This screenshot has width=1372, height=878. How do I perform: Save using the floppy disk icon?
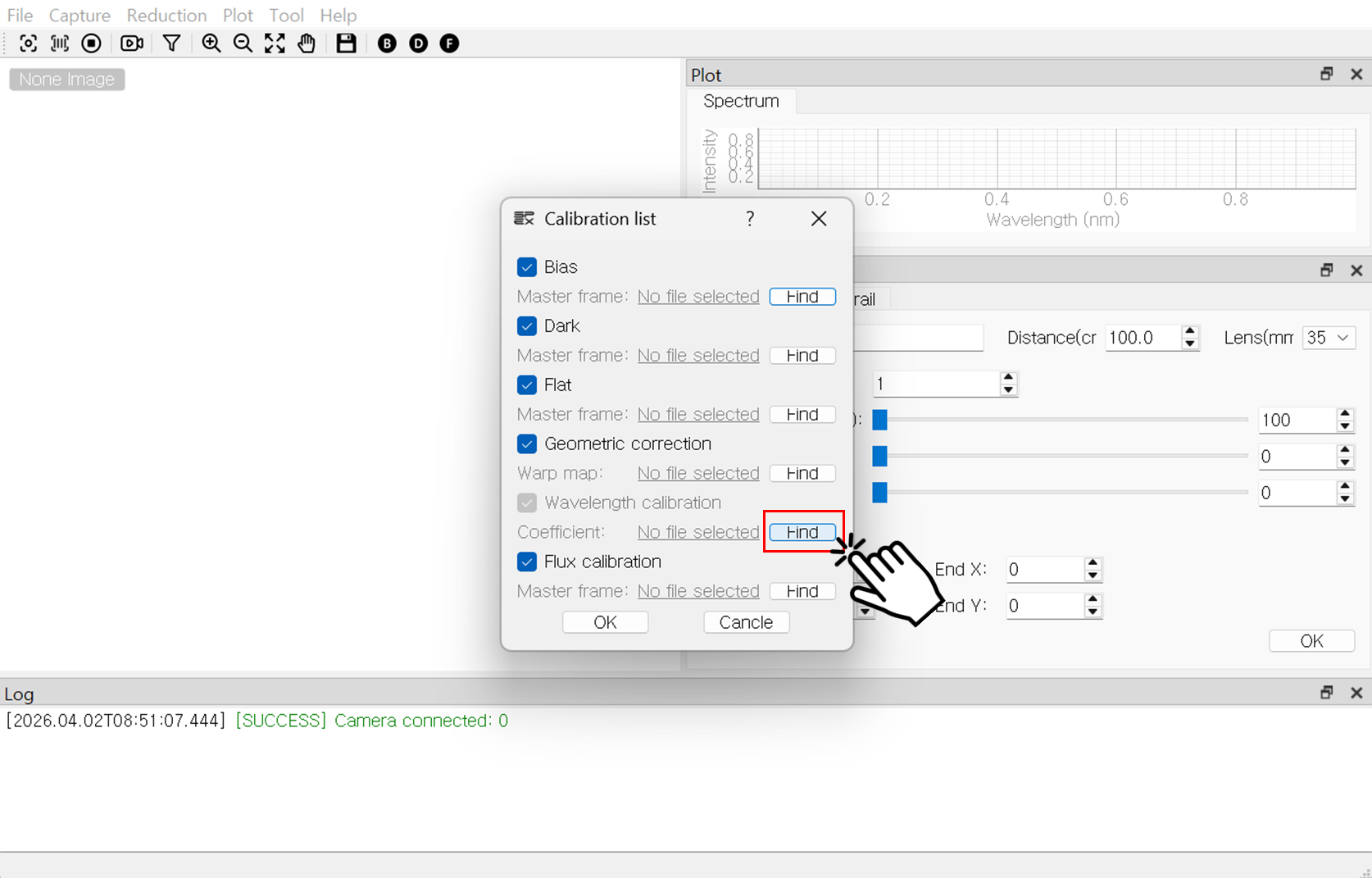click(x=347, y=43)
